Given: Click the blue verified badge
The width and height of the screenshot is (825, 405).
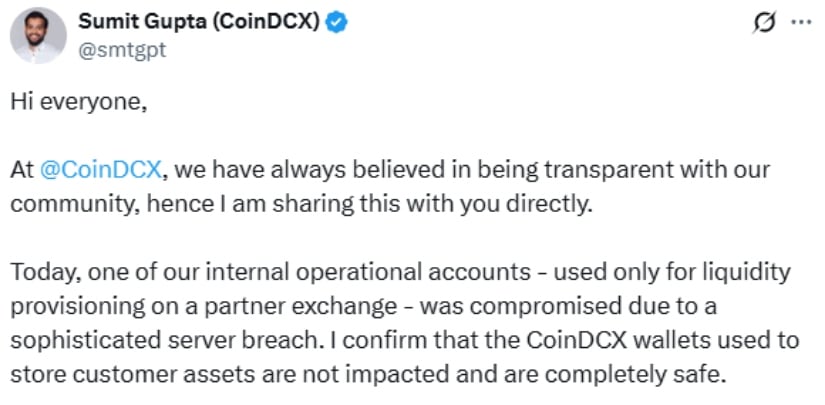Looking at the screenshot, I should click(336, 22).
